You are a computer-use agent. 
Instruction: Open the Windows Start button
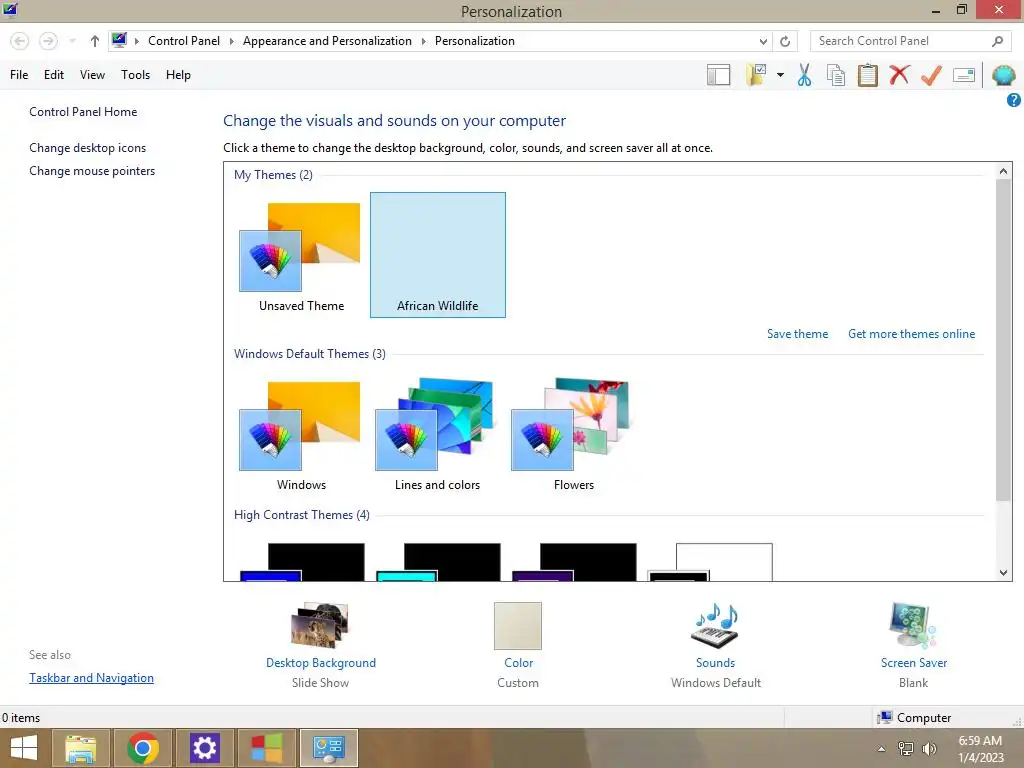[24, 748]
